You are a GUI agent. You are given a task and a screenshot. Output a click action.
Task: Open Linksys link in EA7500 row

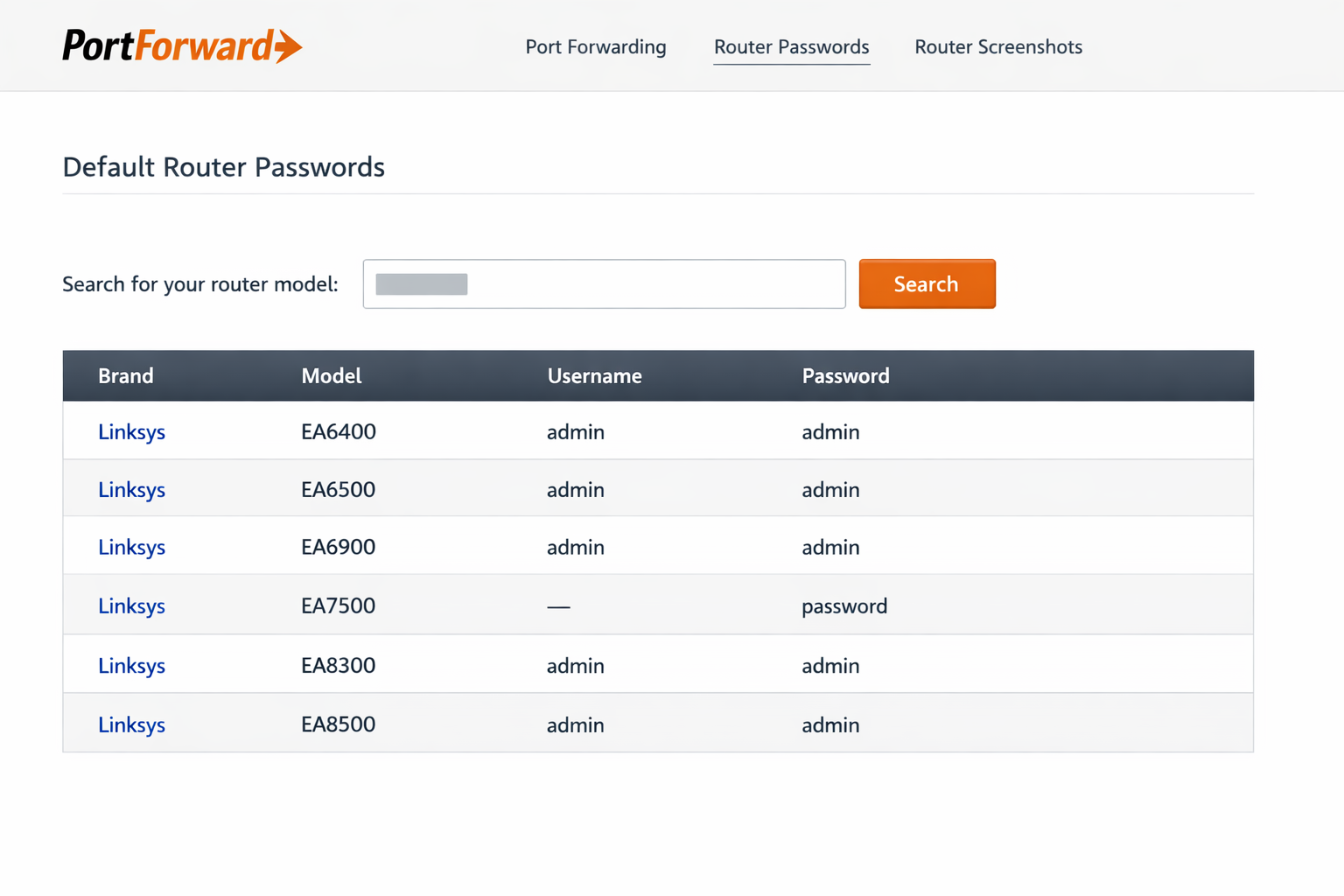tap(131, 606)
